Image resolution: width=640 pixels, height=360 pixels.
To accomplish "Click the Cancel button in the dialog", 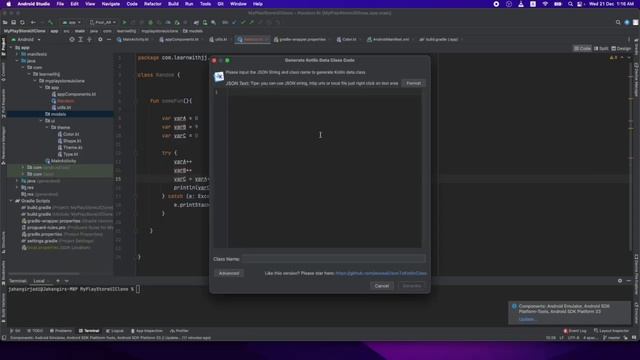I will [x=382, y=286].
